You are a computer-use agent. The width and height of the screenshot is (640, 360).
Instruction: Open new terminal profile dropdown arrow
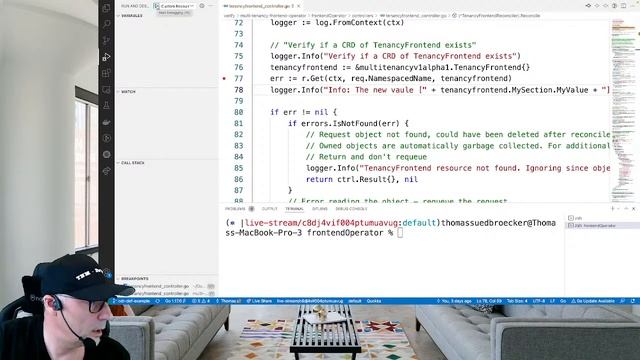618,209
